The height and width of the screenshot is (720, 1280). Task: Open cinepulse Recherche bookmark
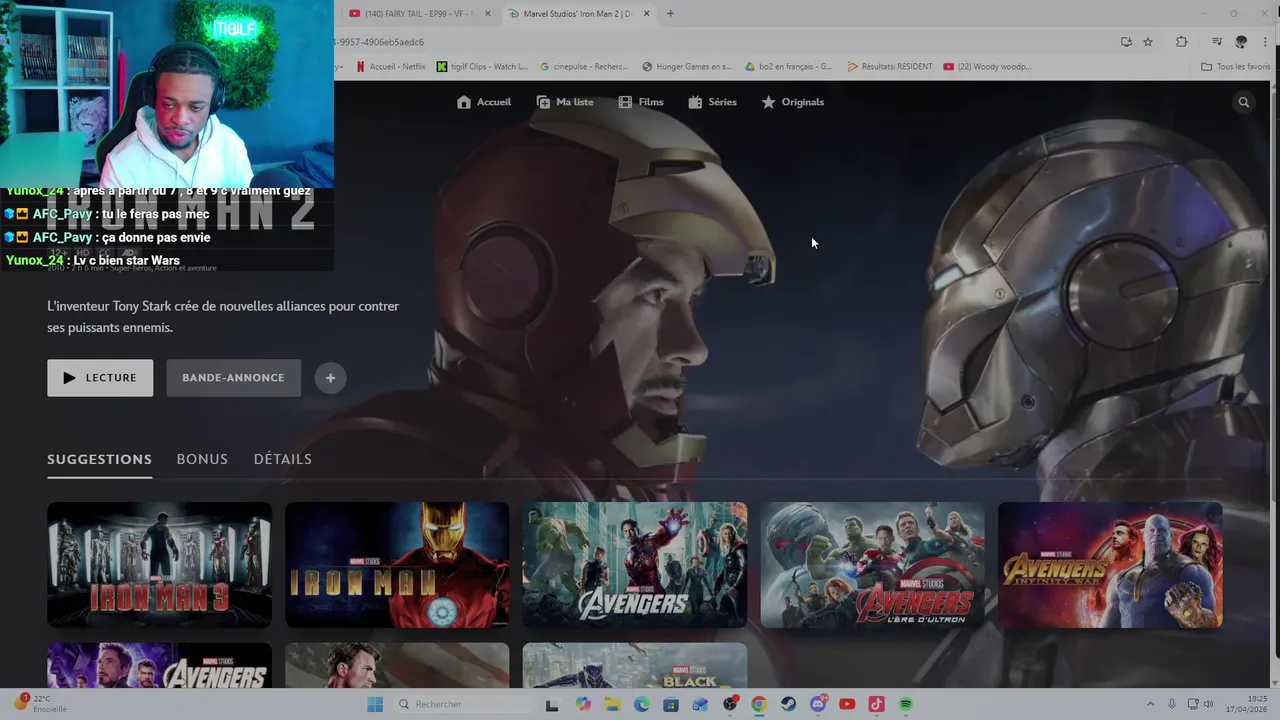(584, 67)
